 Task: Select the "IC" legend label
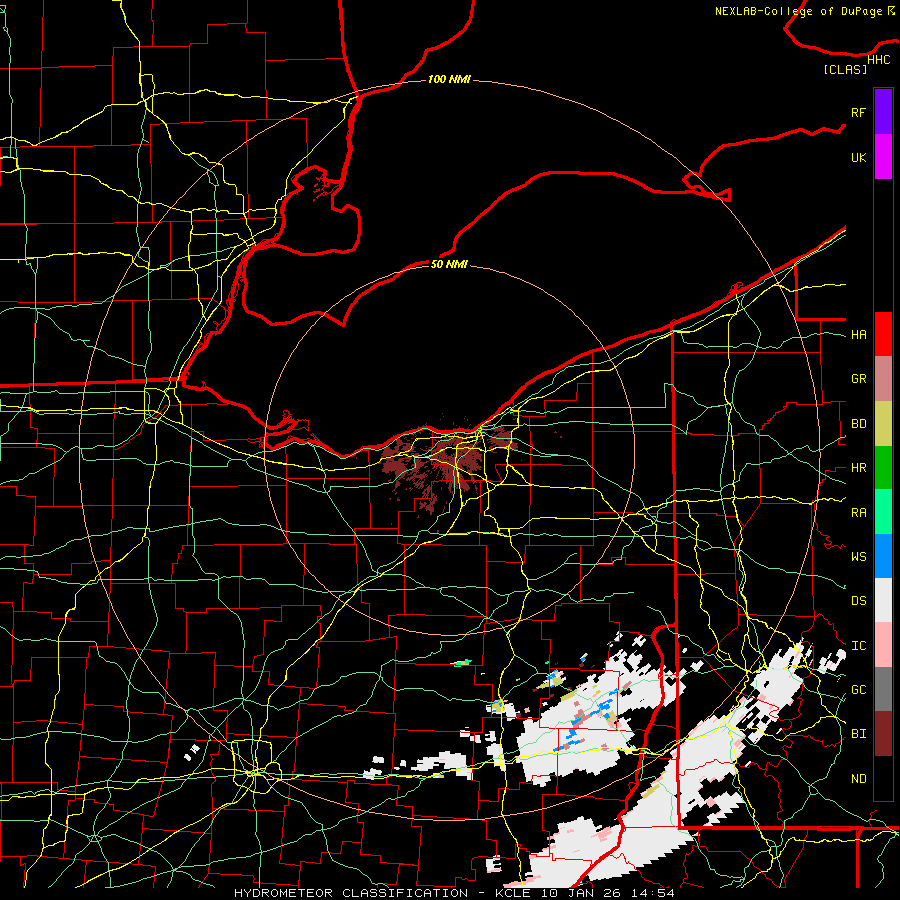pyautogui.click(x=858, y=646)
